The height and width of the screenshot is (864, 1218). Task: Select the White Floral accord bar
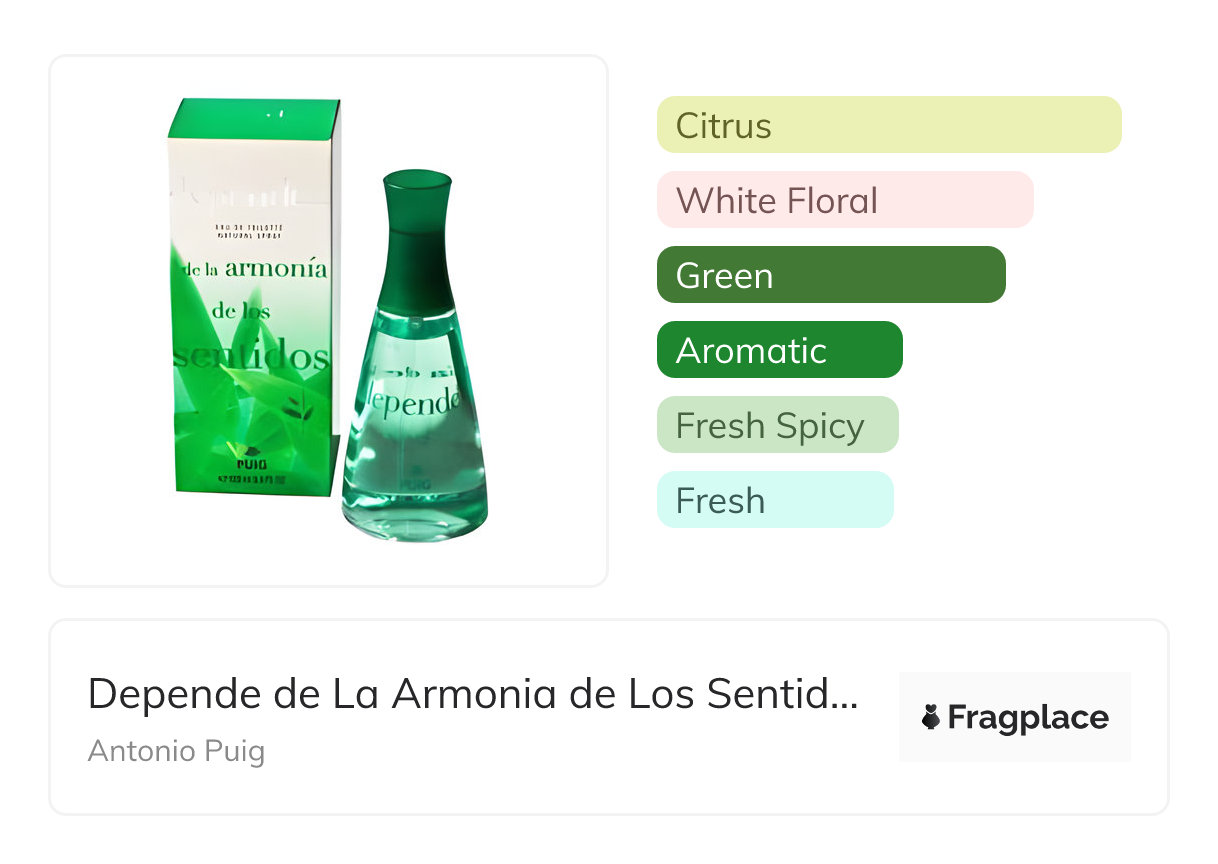[844, 200]
